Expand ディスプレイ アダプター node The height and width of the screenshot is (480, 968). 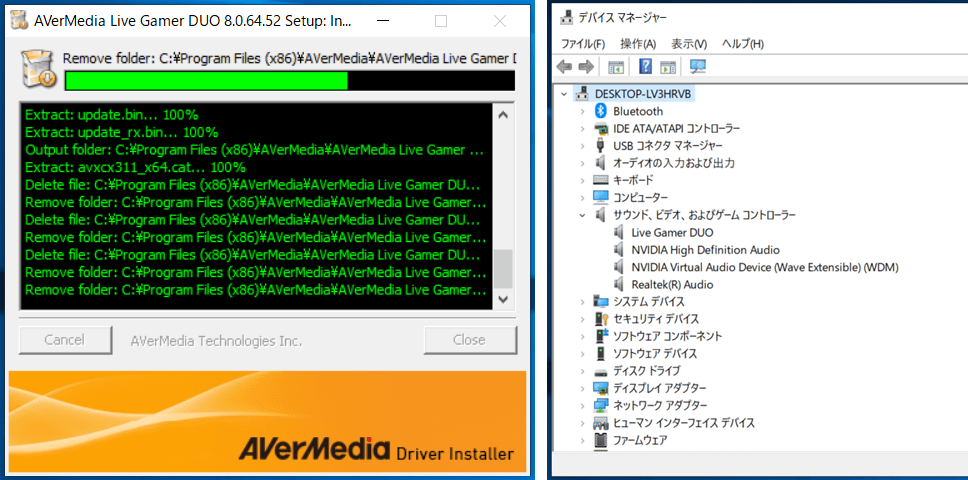pos(582,388)
